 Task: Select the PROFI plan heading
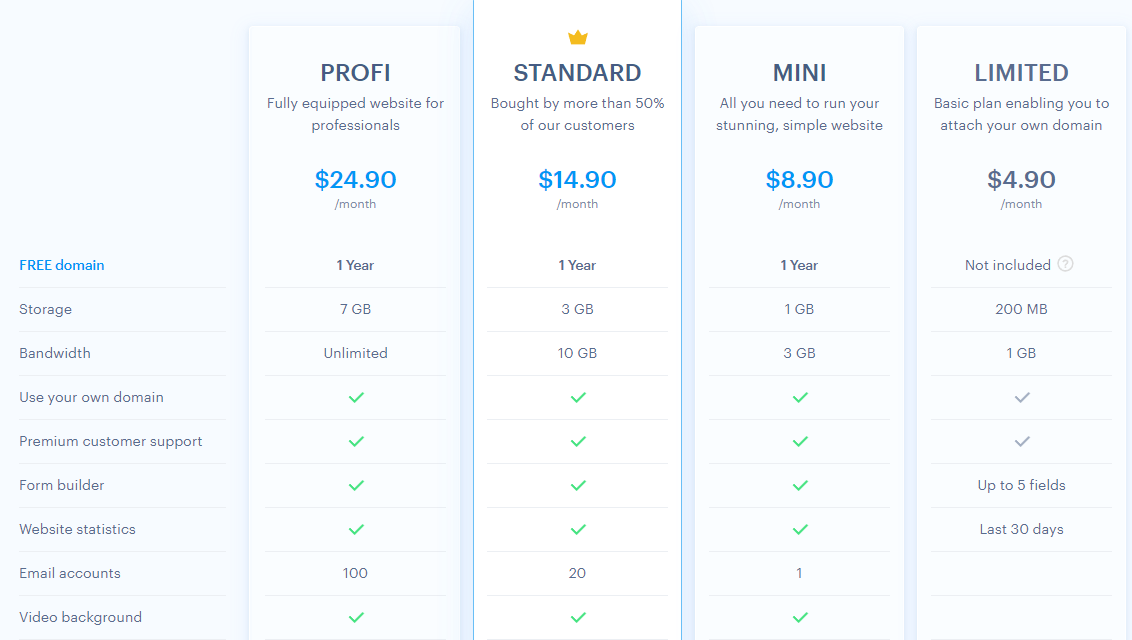pos(355,73)
